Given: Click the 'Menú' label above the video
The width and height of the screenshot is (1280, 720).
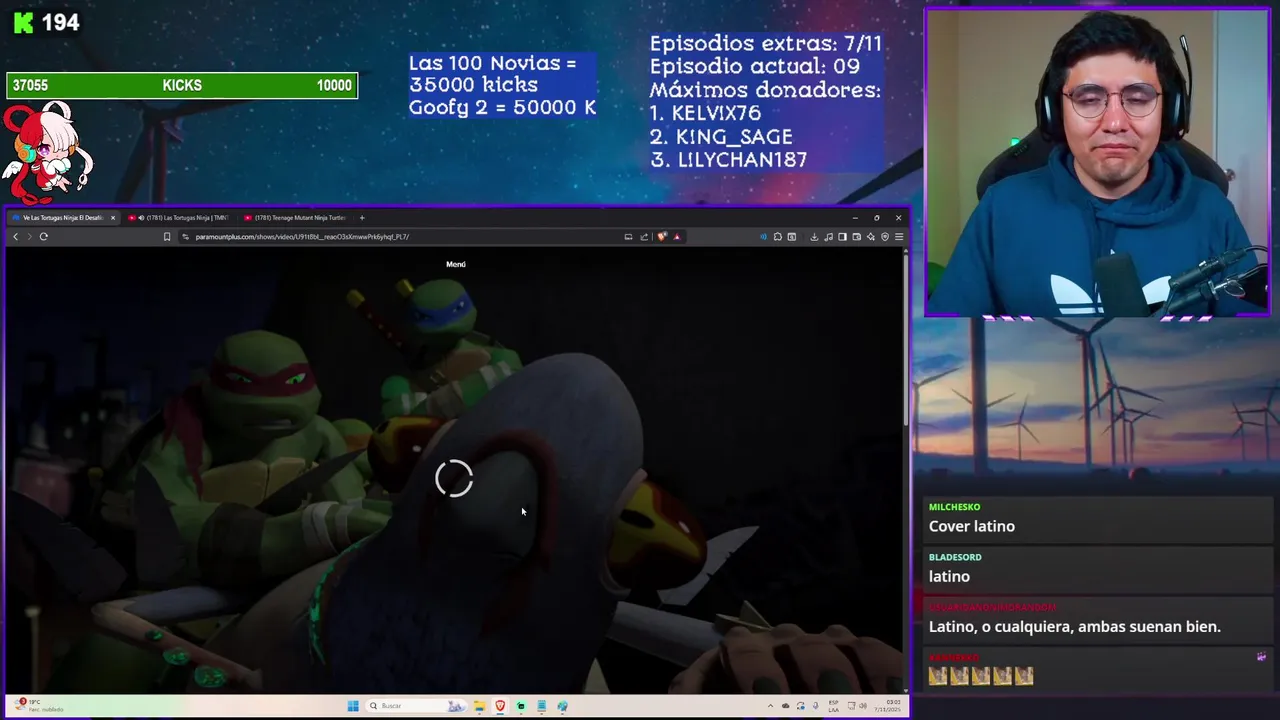Looking at the screenshot, I should (x=455, y=264).
